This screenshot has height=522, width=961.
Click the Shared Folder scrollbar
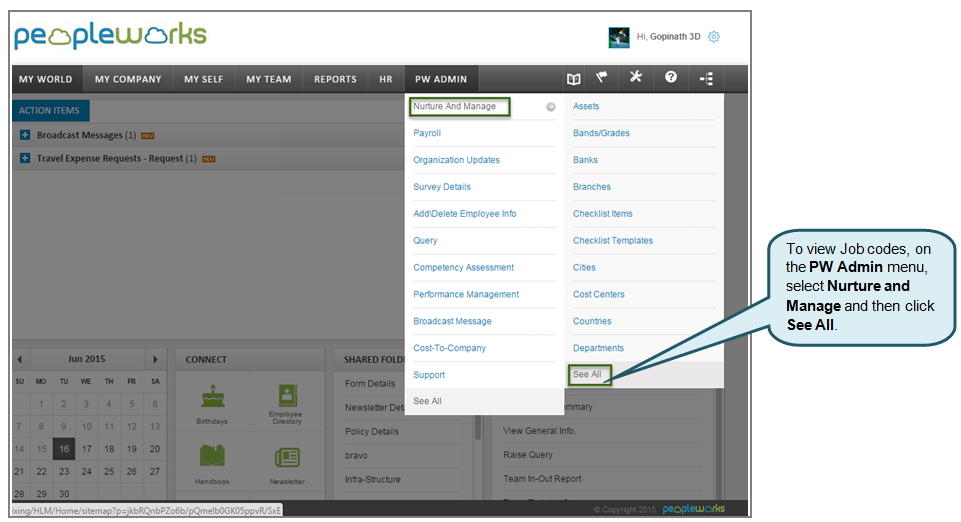(478, 427)
